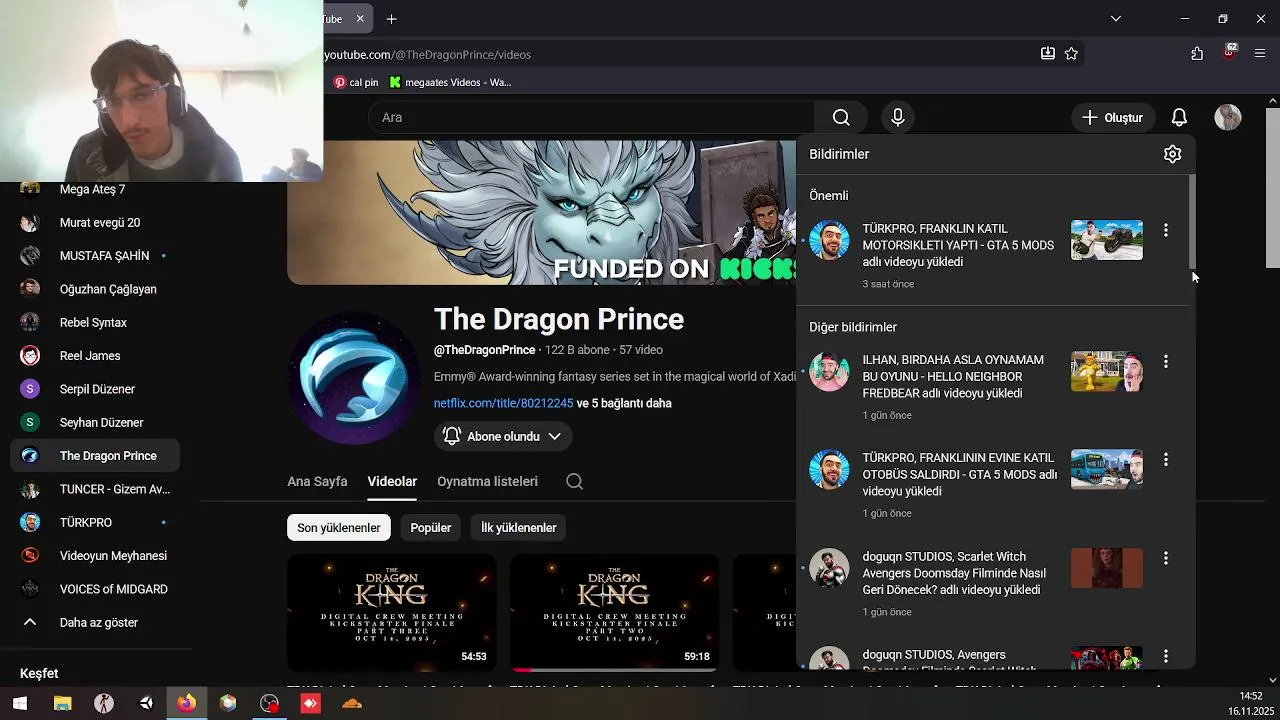The width and height of the screenshot is (1280, 720).
Task: Open VOICES of MIDGARD subscription
Action: pyautogui.click(x=95, y=589)
